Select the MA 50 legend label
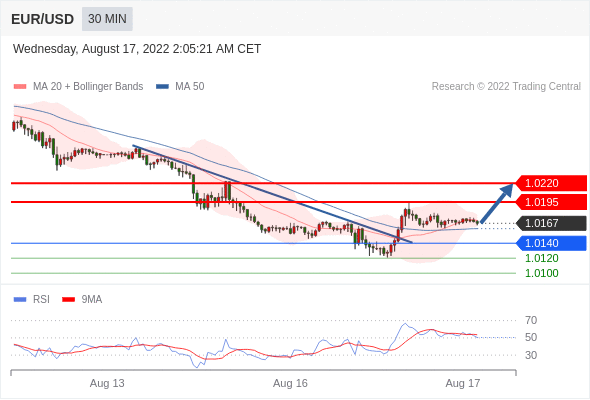The width and height of the screenshot is (590, 400). [190, 87]
